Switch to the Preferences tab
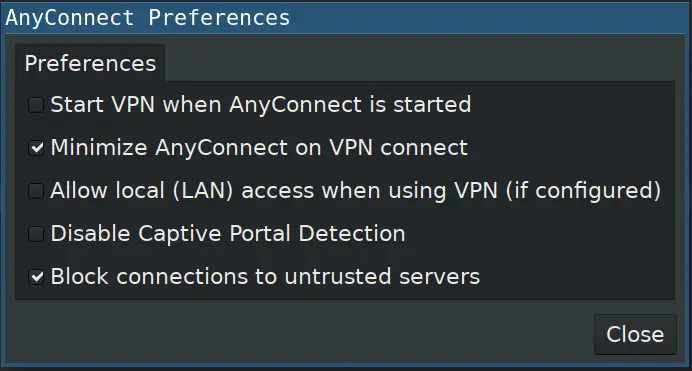 (x=90, y=63)
